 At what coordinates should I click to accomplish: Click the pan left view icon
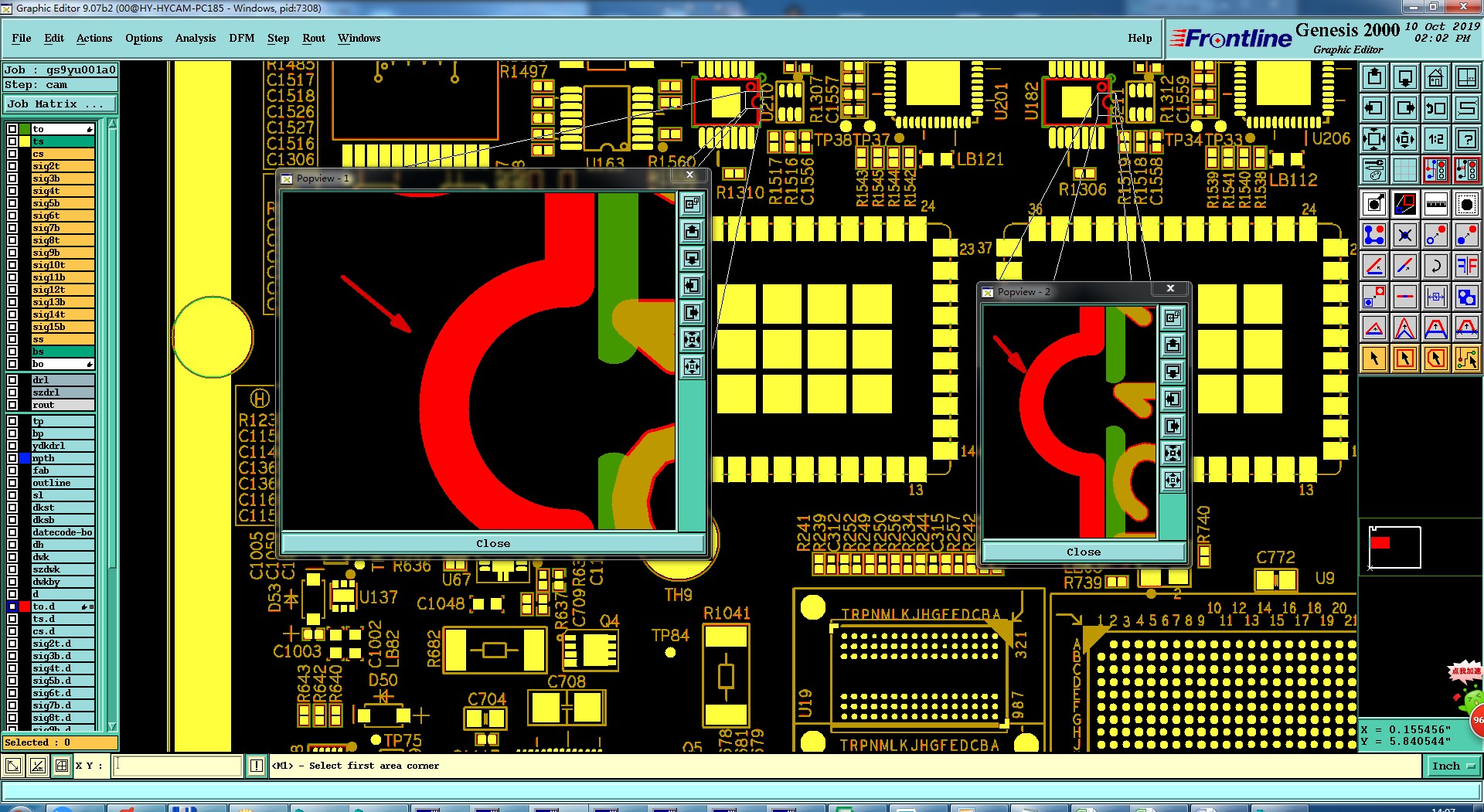click(x=1374, y=108)
